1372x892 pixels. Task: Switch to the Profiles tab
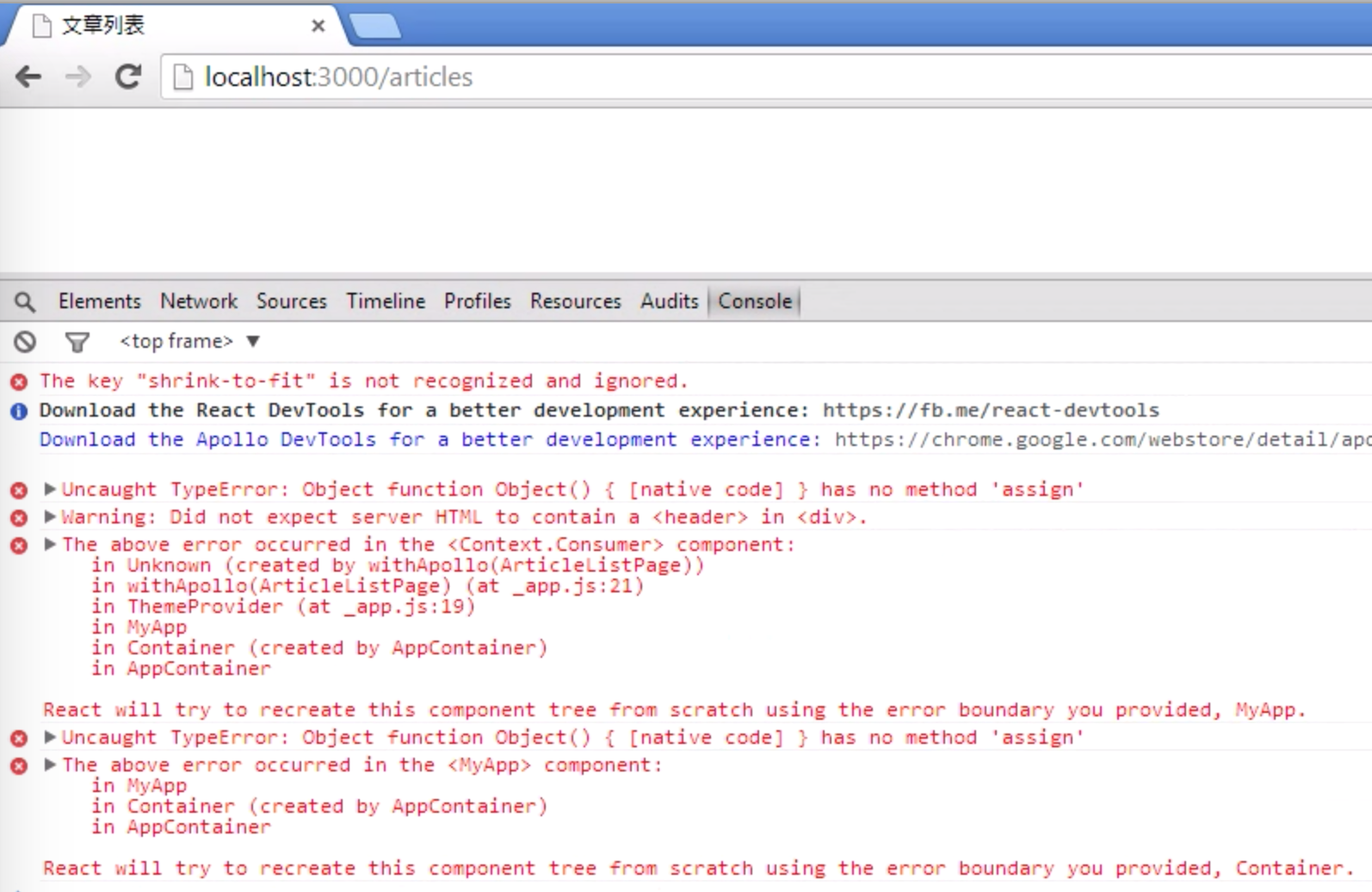tap(478, 301)
